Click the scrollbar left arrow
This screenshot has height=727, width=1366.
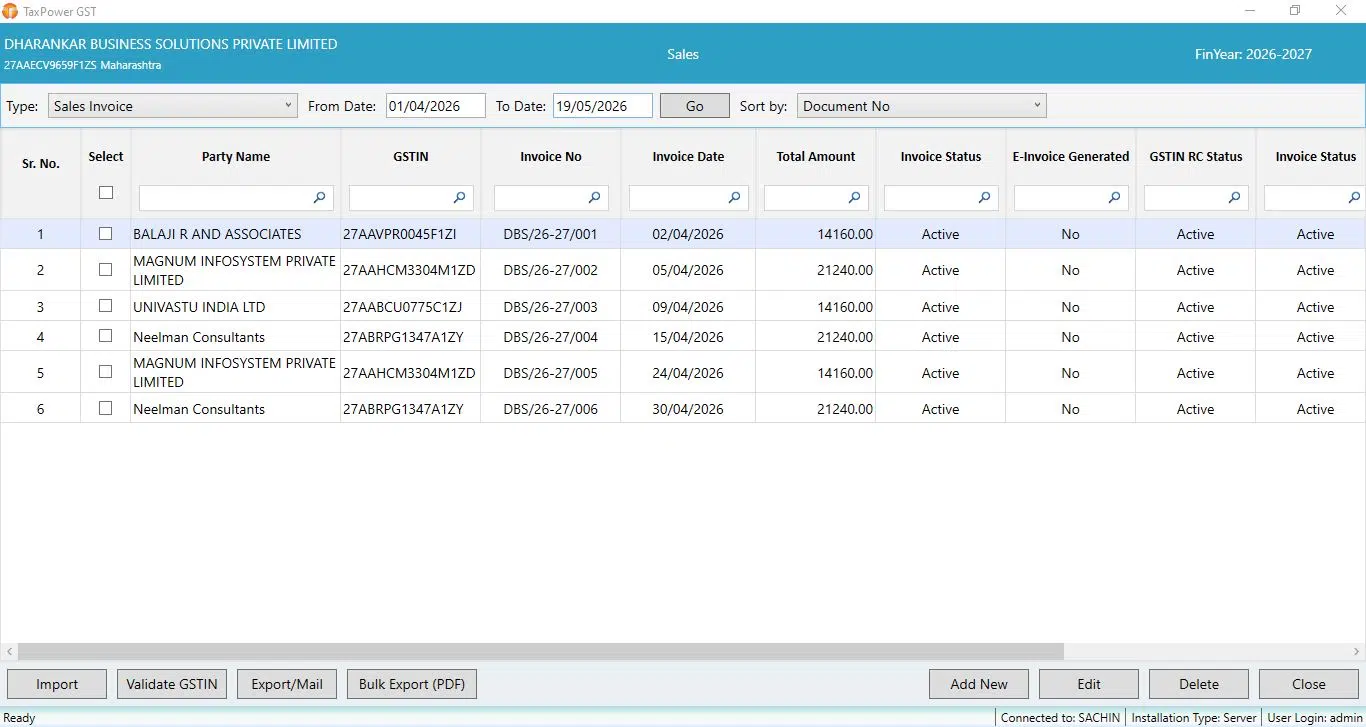tap(9, 651)
